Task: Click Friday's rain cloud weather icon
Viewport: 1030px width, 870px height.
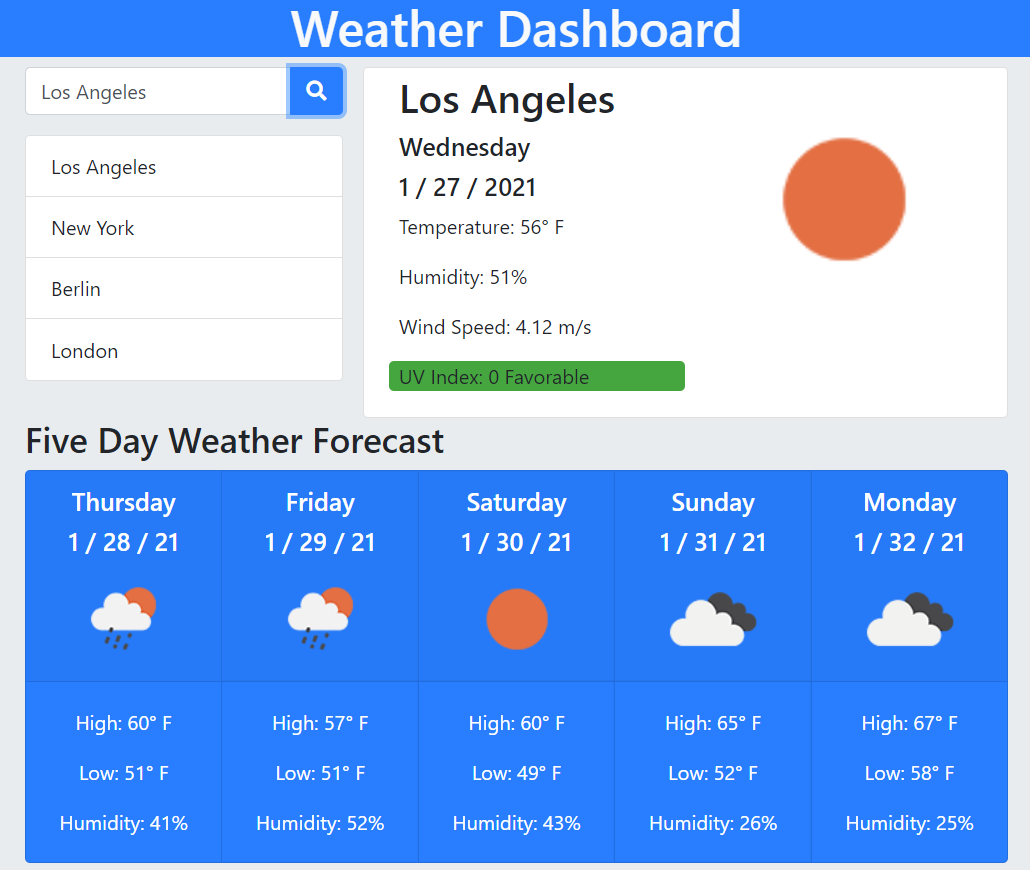Action: (320, 618)
